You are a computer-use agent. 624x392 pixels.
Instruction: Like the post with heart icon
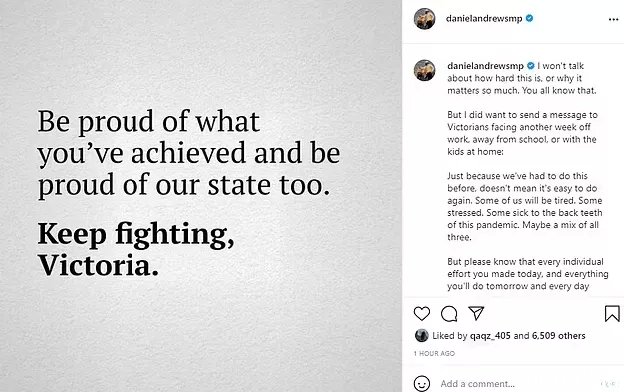pos(422,314)
